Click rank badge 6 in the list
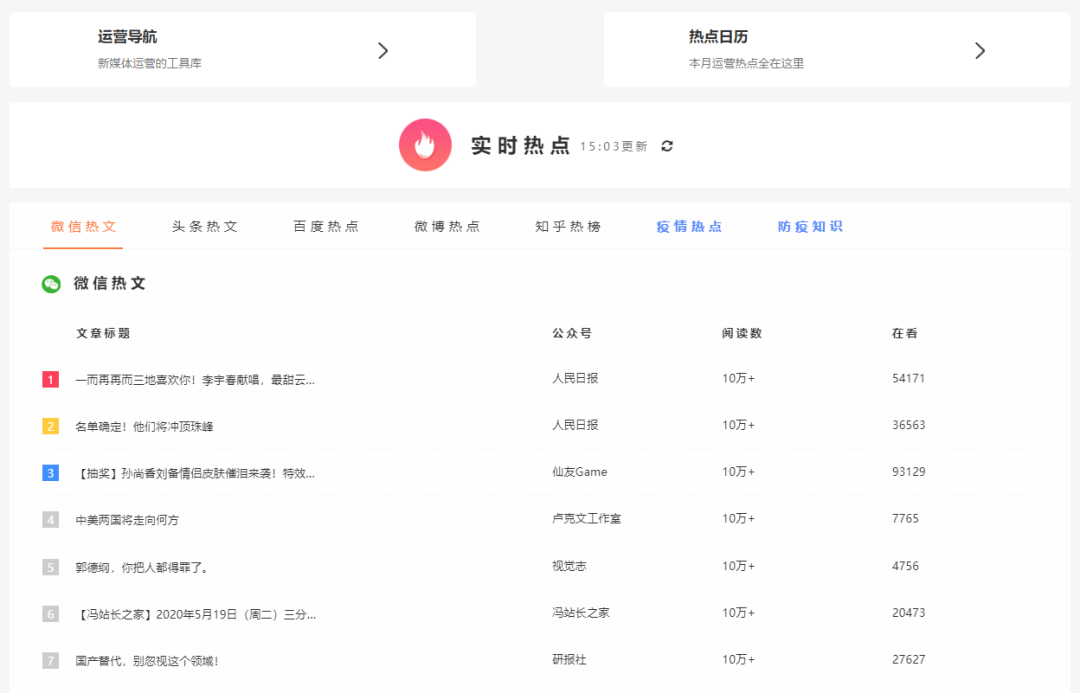Viewport: 1080px width, 693px height. pyautogui.click(x=50, y=614)
